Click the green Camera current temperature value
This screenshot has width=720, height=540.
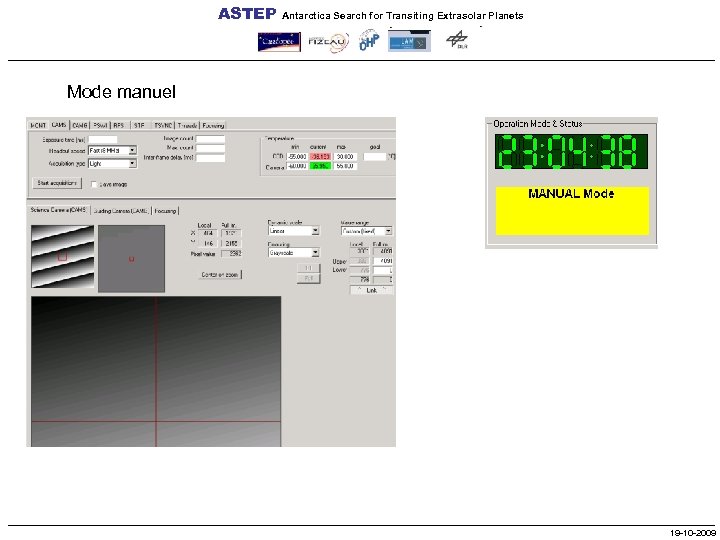(x=321, y=166)
